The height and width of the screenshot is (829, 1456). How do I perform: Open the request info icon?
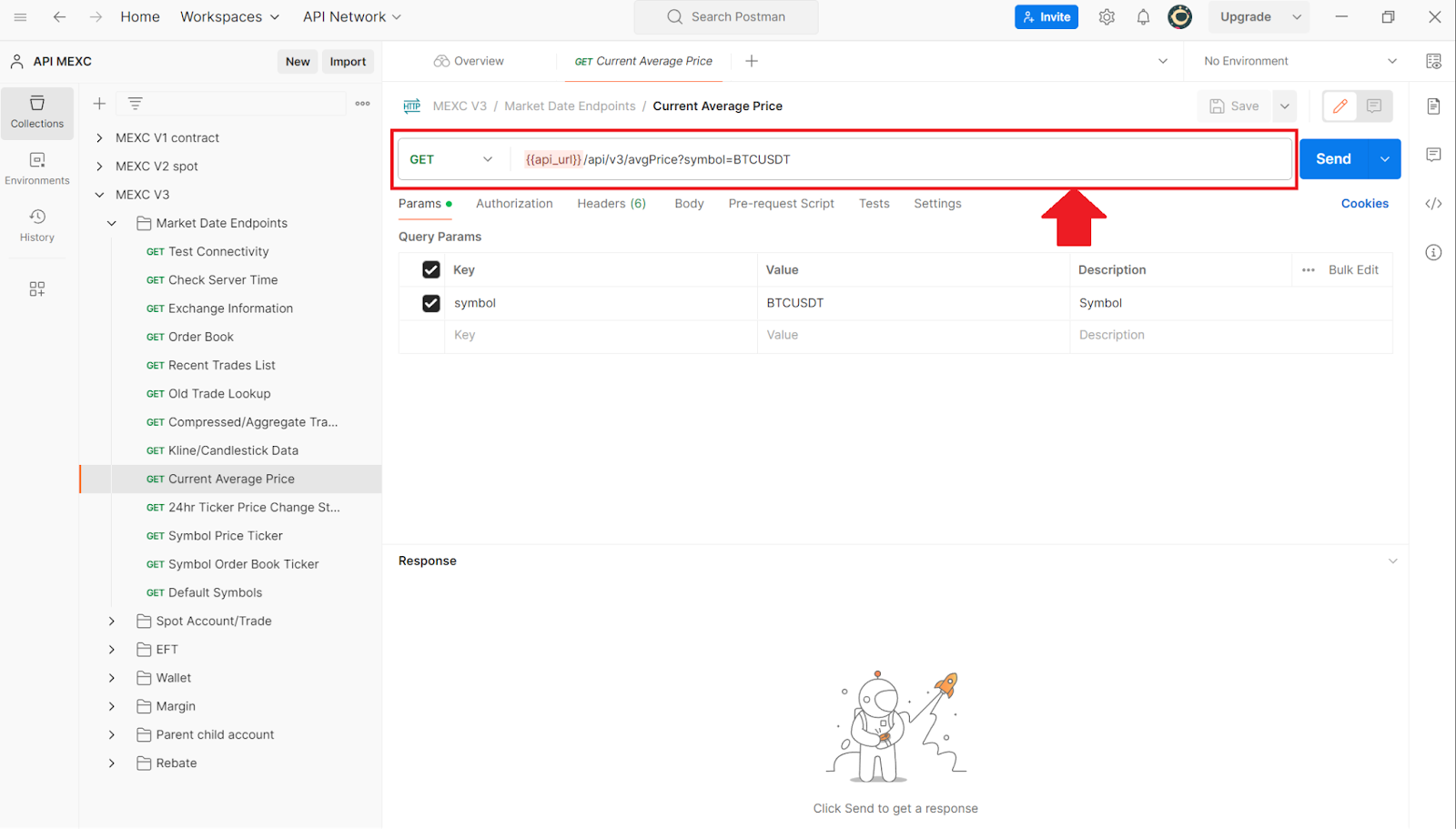point(1433,252)
